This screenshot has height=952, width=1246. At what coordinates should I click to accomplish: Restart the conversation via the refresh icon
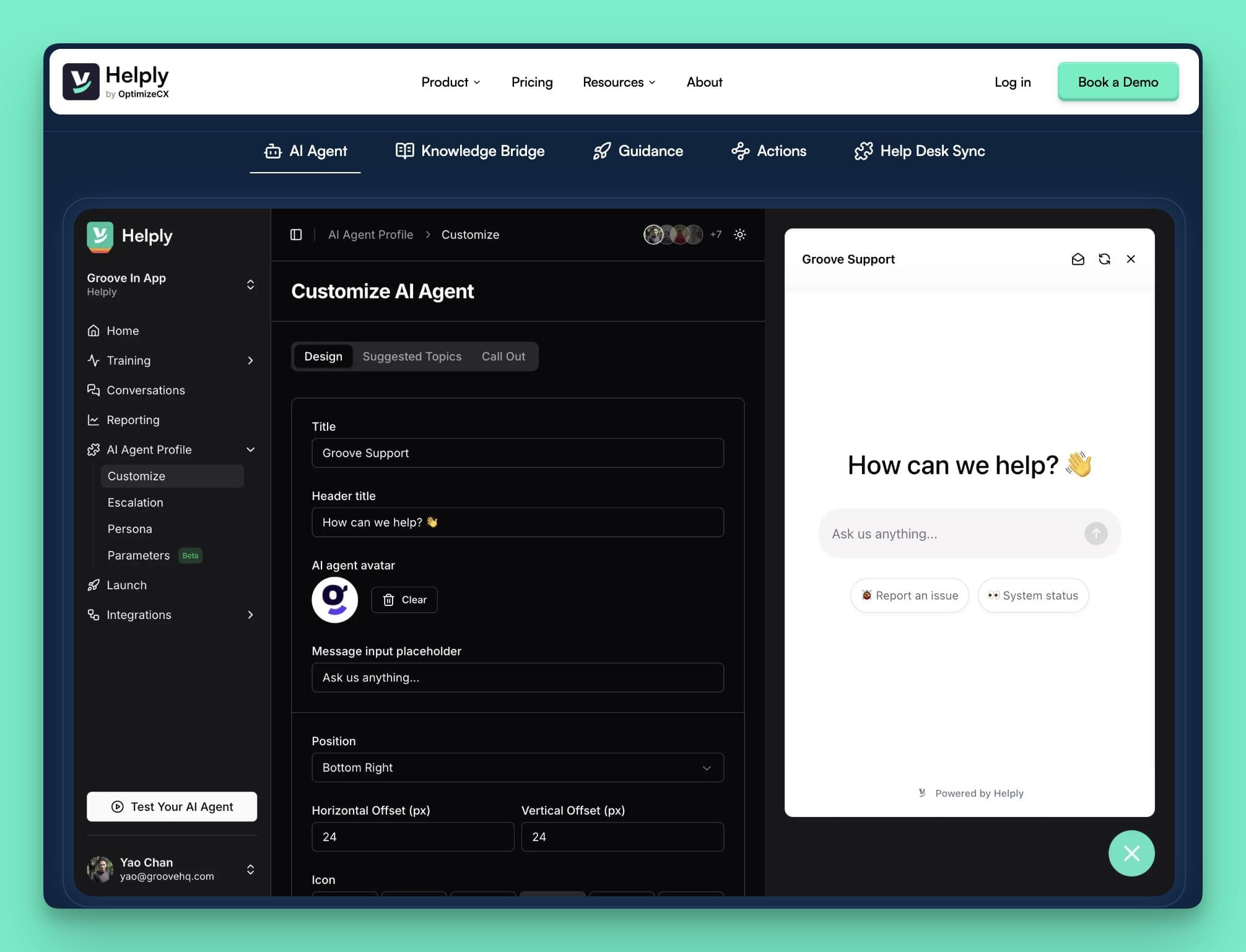tap(1105, 259)
